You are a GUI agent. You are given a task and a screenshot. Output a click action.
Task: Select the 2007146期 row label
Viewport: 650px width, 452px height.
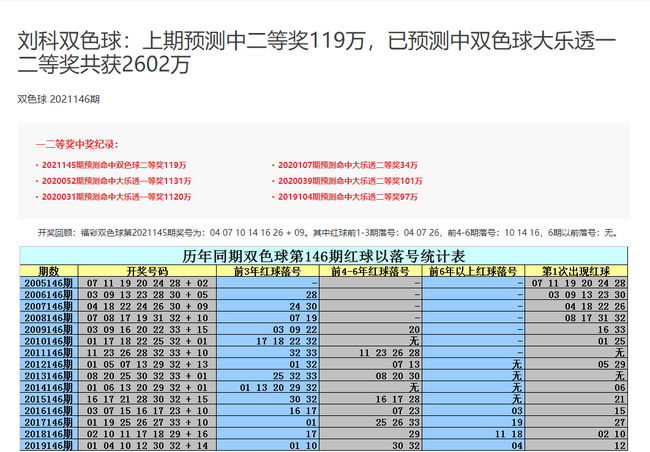pyautogui.click(x=49, y=306)
